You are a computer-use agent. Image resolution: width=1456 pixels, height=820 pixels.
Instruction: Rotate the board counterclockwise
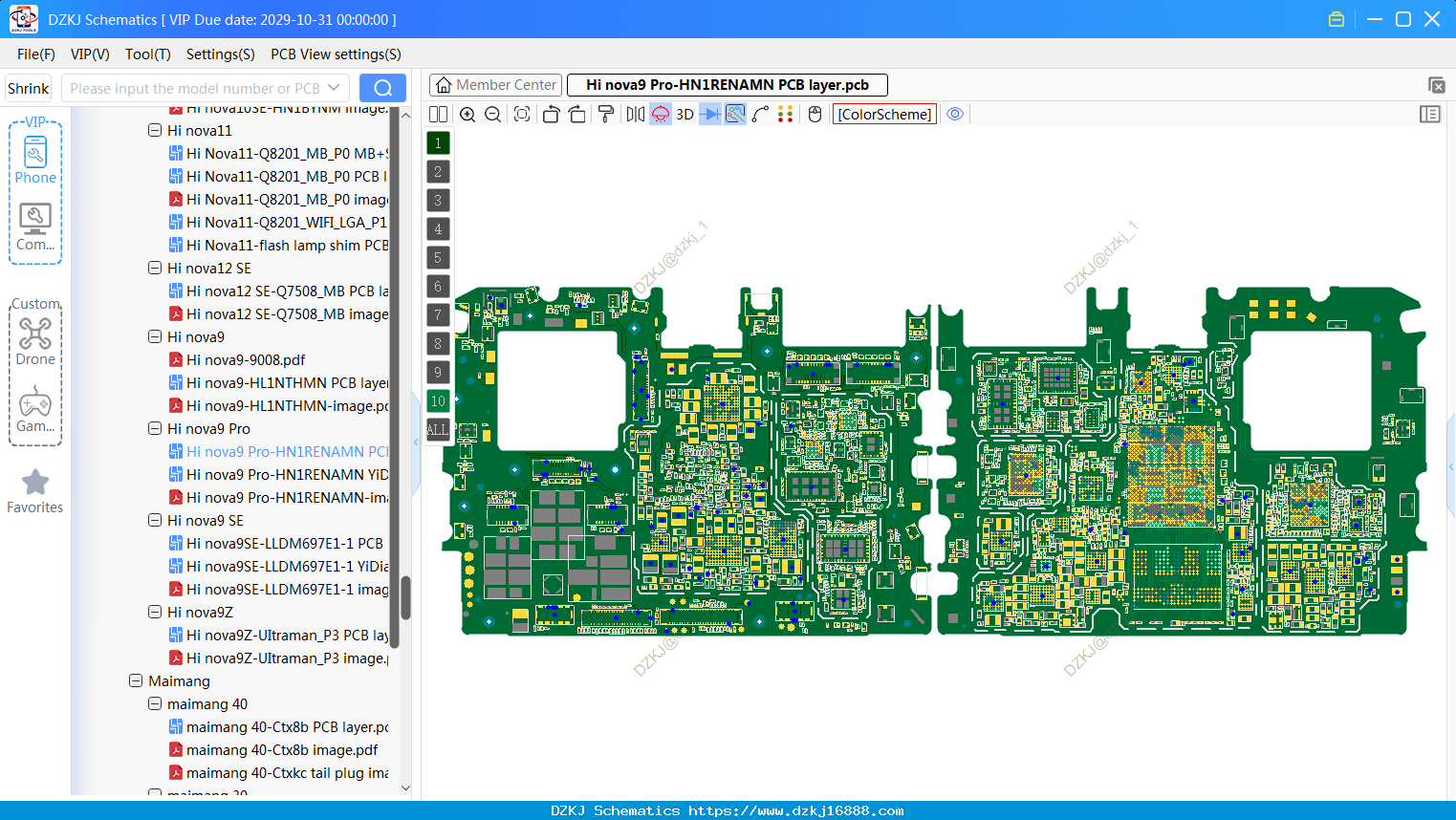[x=551, y=115]
